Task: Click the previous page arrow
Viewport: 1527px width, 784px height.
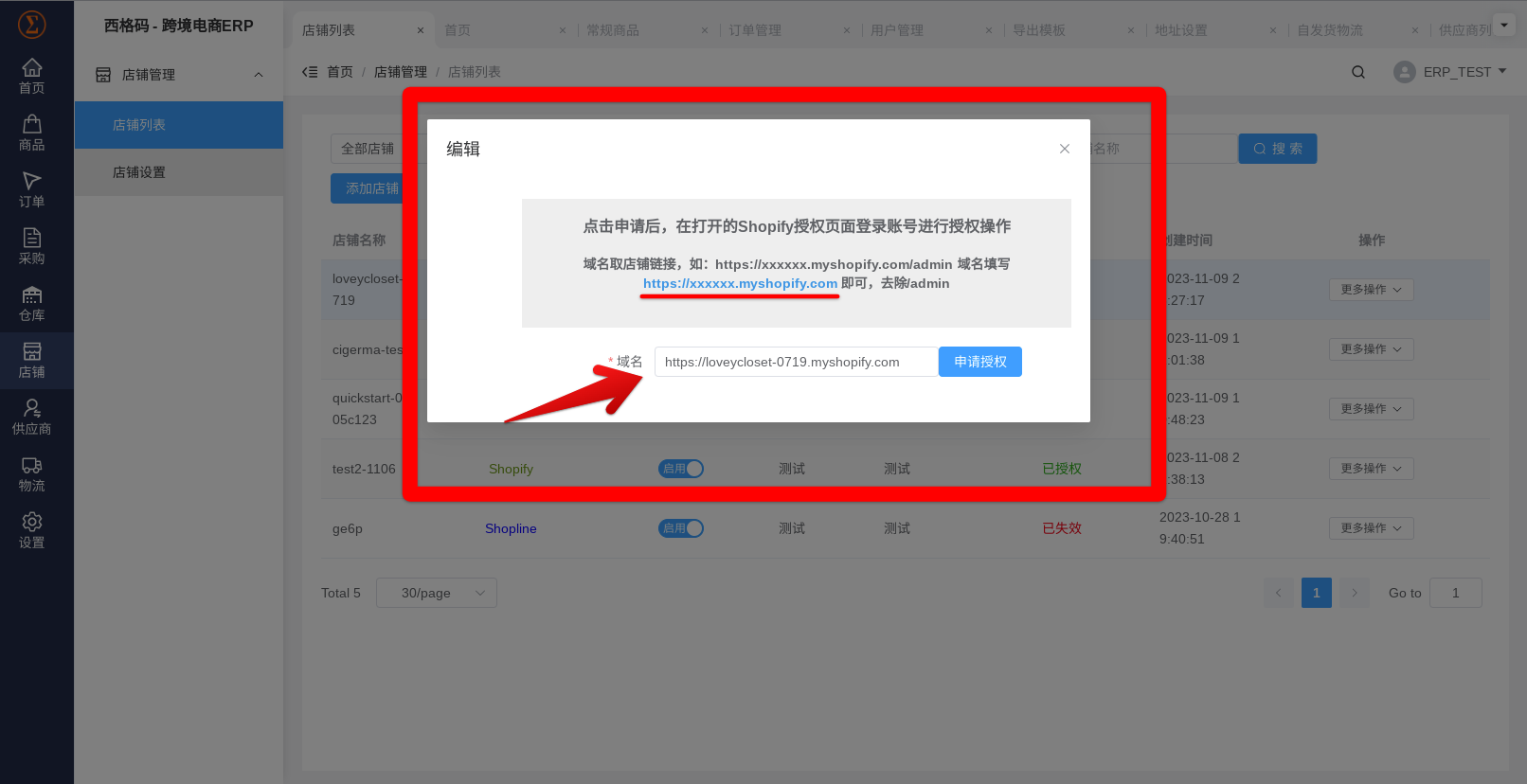Action: pyautogui.click(x=1278, y=593)
